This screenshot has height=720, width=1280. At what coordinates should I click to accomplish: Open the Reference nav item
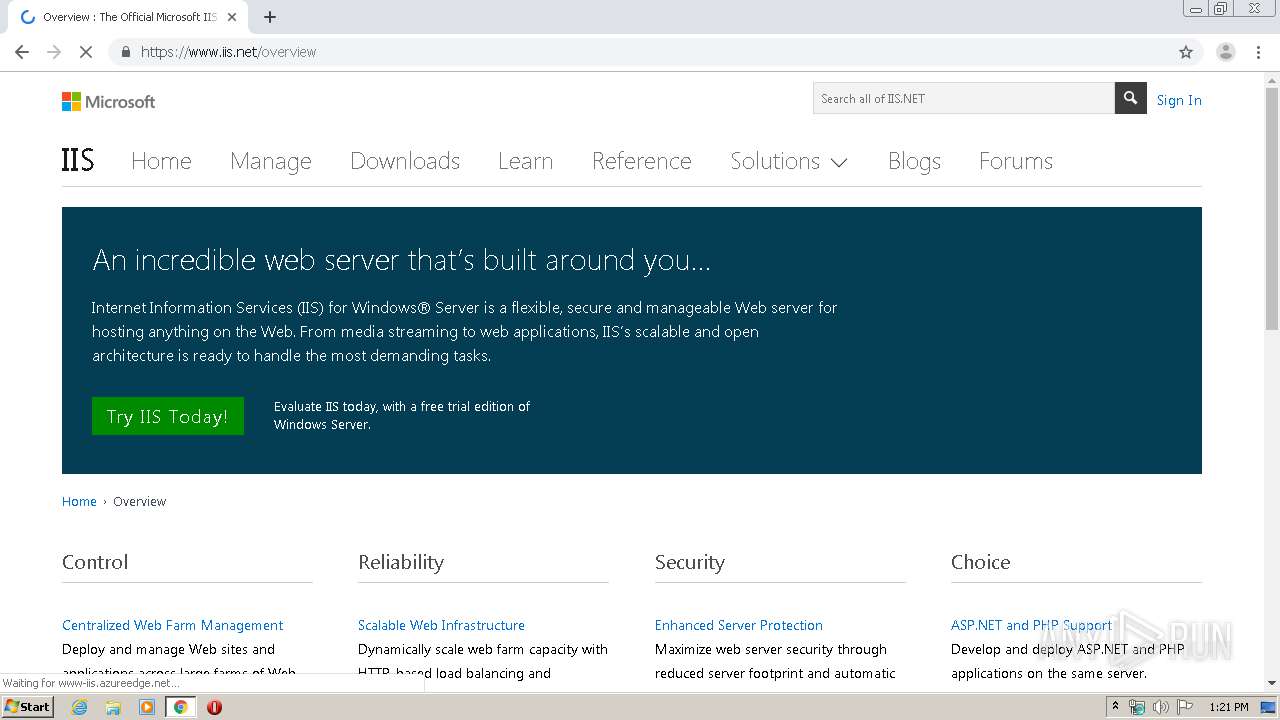[641, 161]
